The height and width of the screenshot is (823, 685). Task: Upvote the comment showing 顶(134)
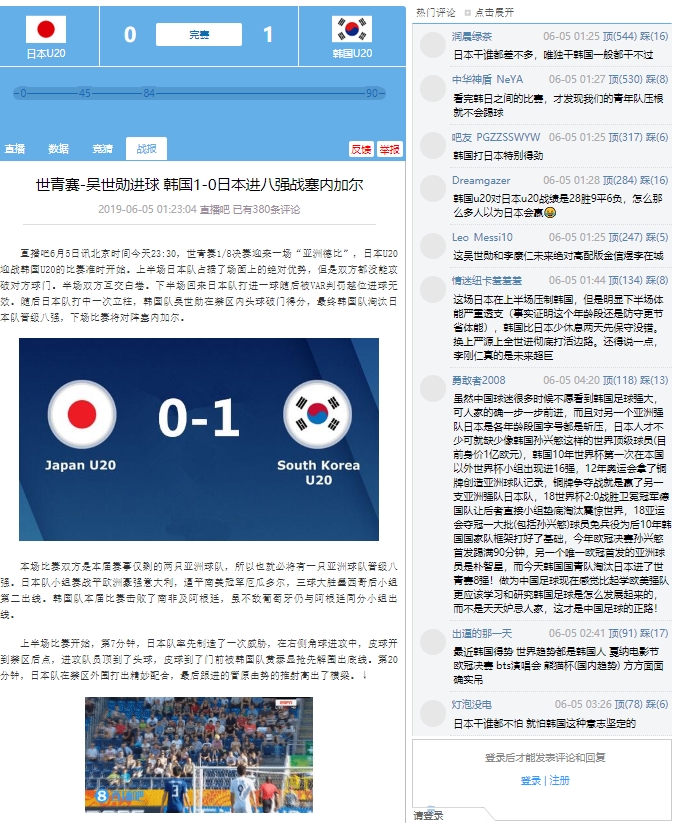pyautogui.click(x=625, y=280)
